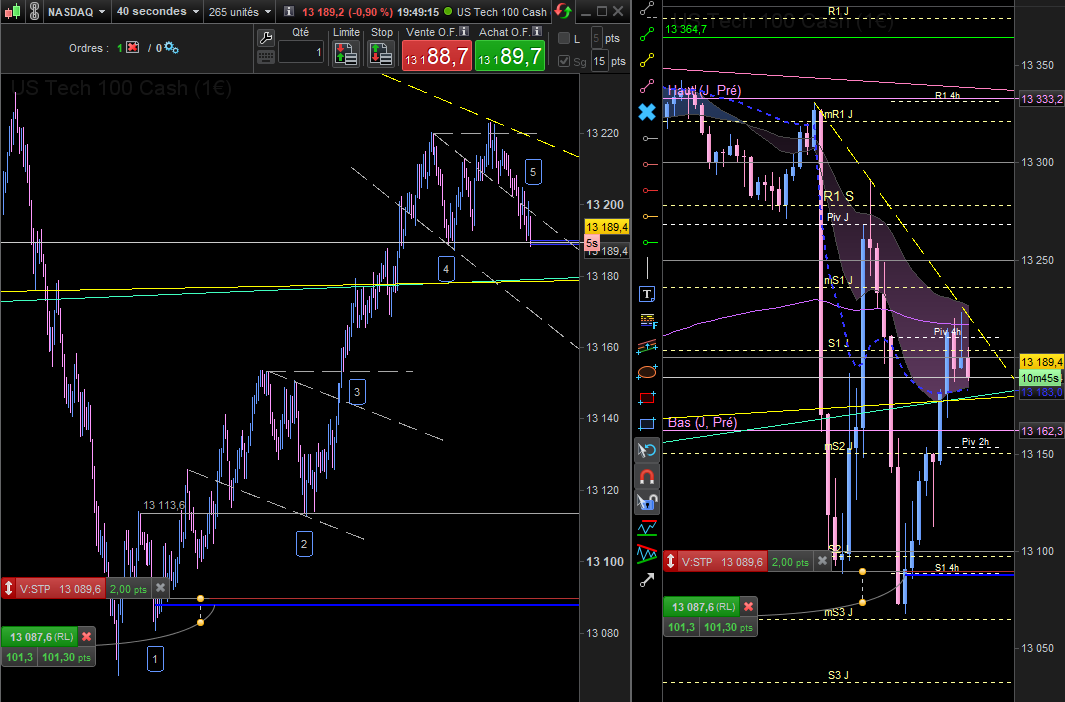This screenshot has width=1065, height=702.
Task: Select the blue rectangle drawing tool
Action: point(647,424)
